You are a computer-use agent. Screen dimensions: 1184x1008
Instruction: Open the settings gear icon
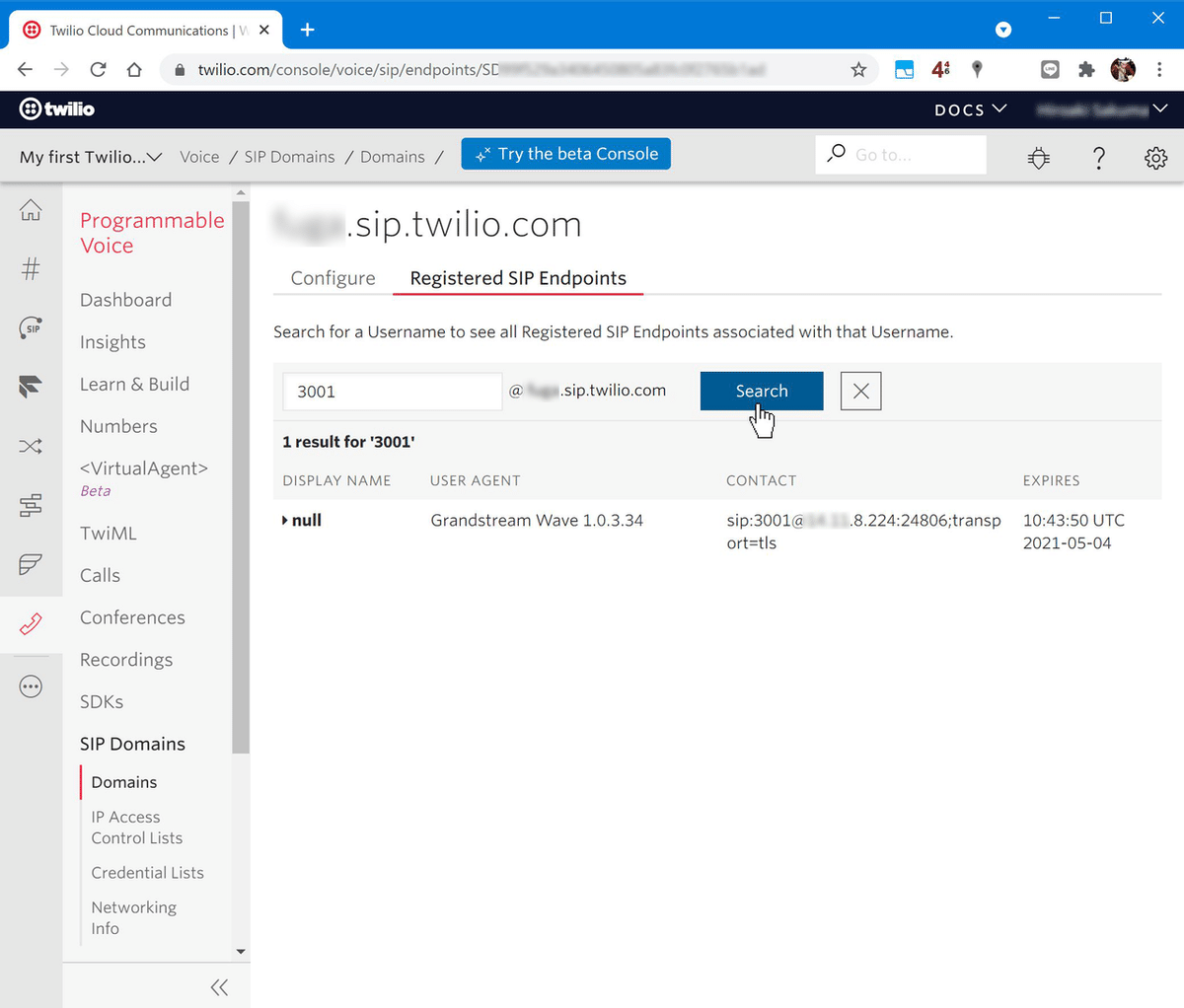(x=1156, y=157)
